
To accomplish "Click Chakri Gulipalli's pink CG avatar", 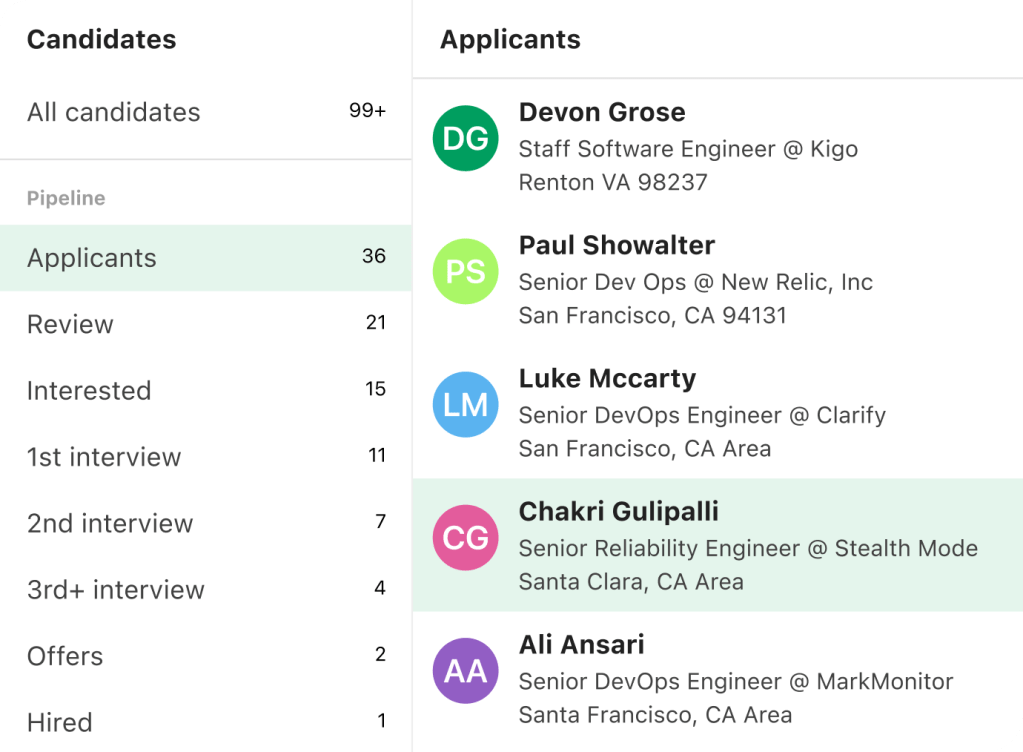I will 465,538.
